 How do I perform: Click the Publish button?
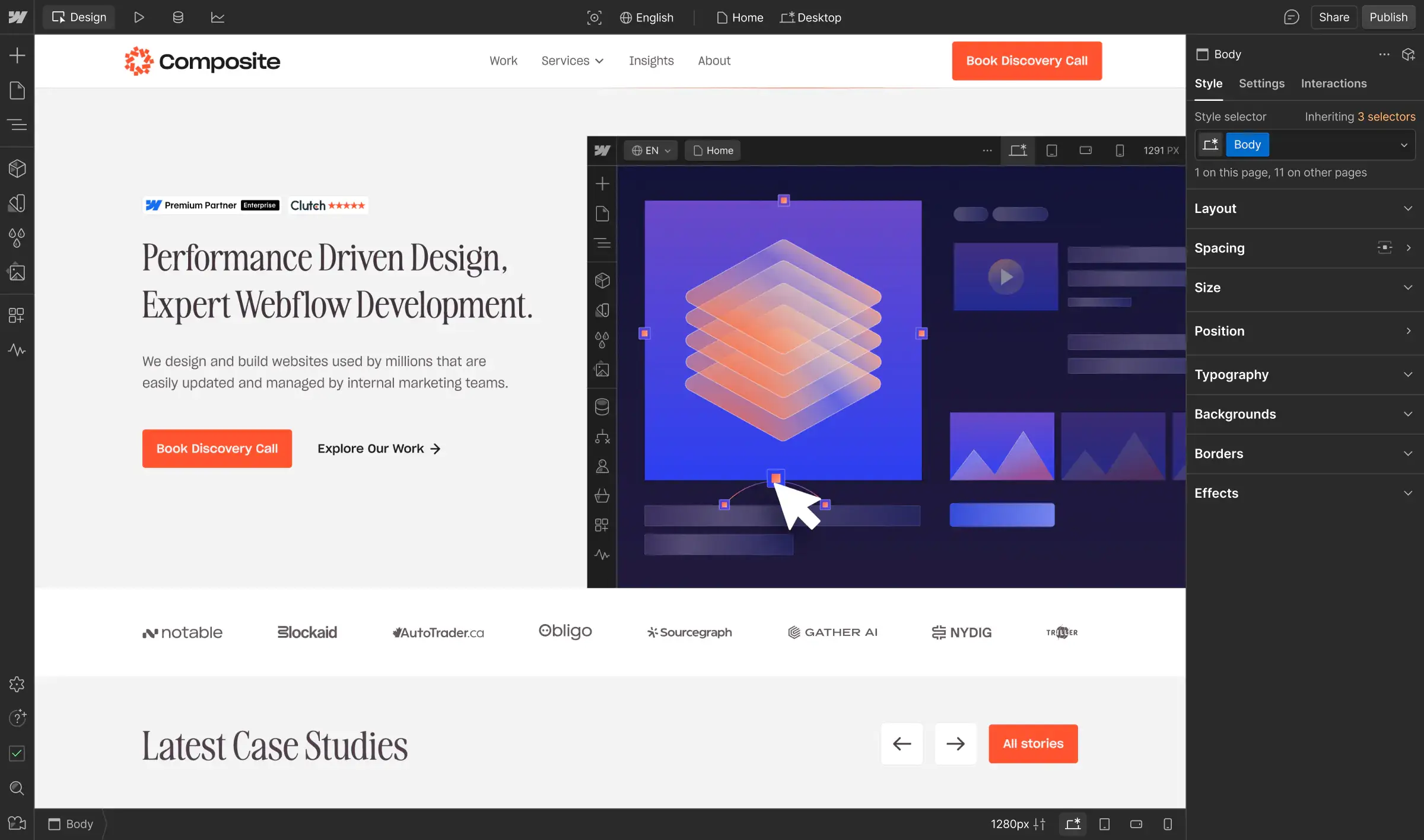(x=1388, y=17)
